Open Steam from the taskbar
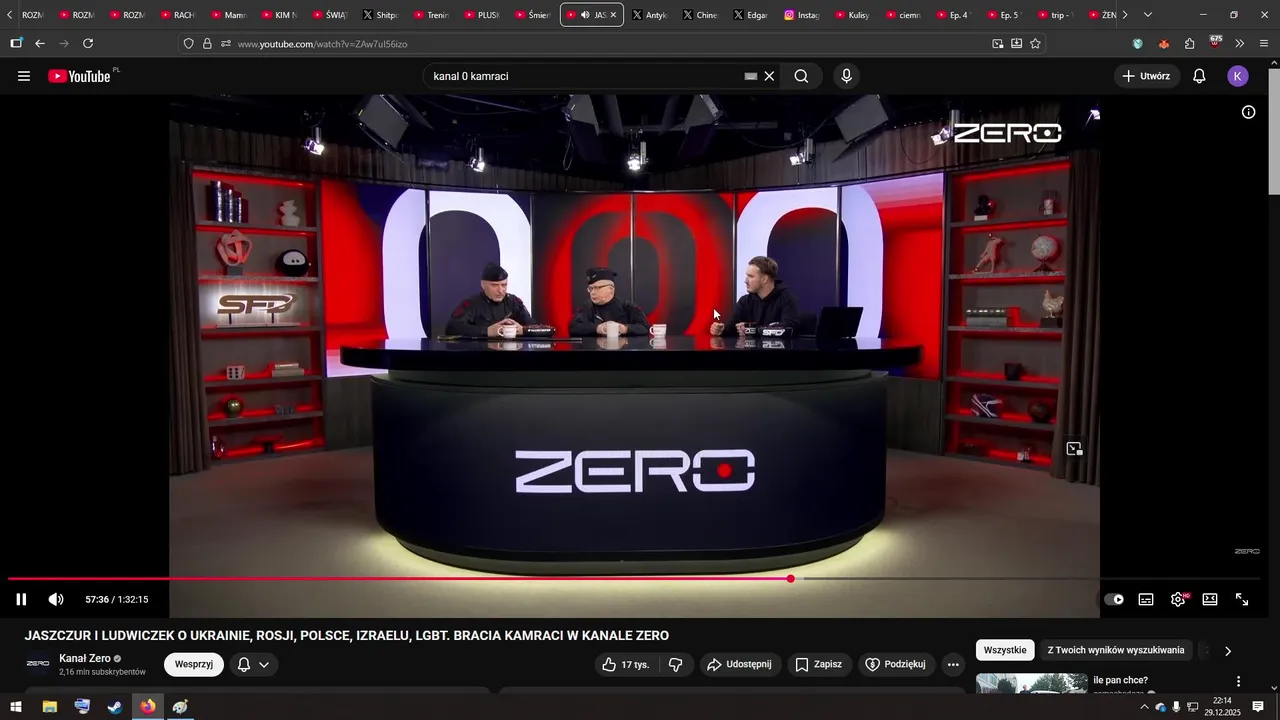Viewport: 1280px width, 720px height. (115, 707)
